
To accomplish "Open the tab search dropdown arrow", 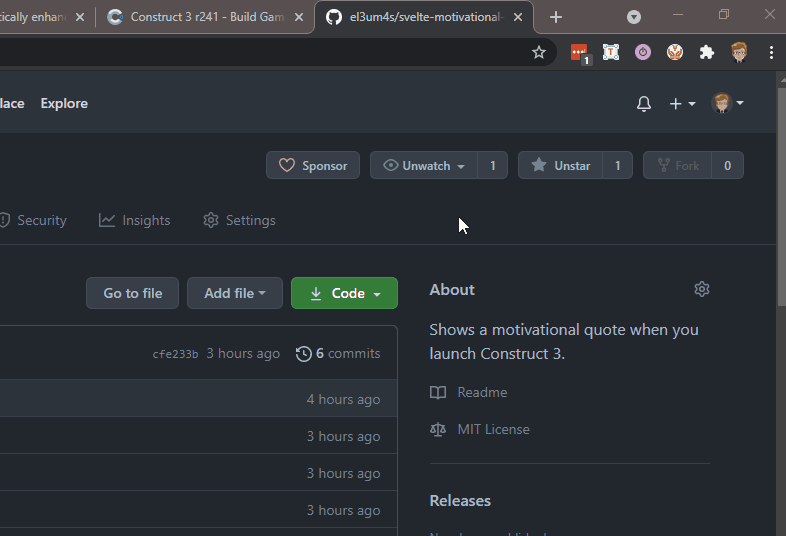I will pyautogui.click(x=634, y=18).
